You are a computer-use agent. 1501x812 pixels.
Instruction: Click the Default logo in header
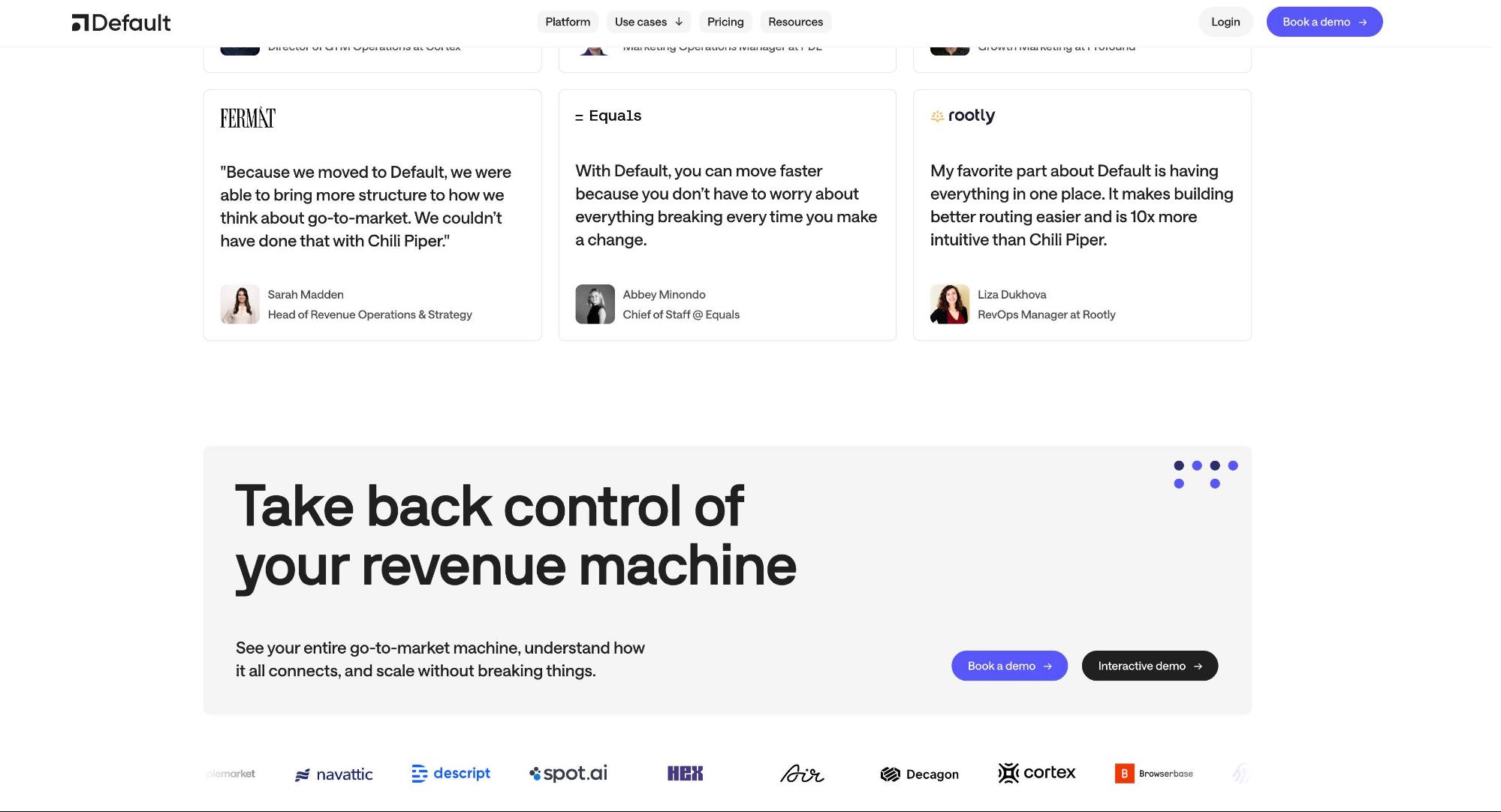pos(121,23)
